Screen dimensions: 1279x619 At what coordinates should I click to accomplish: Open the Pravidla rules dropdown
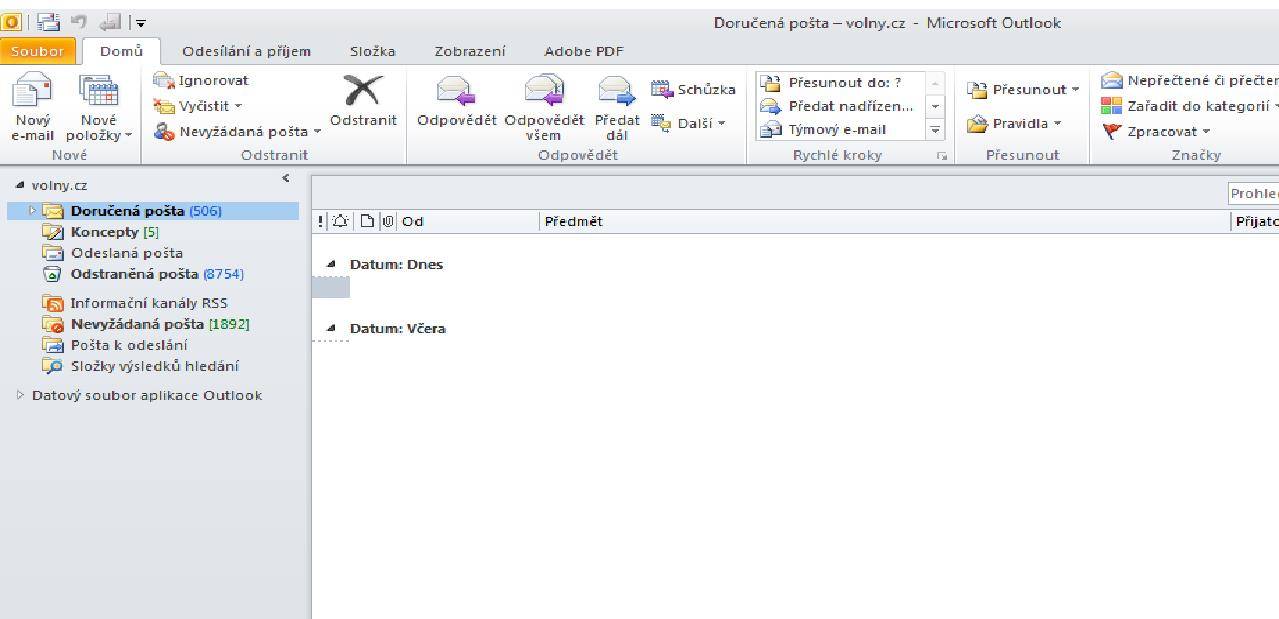point(1015,123)
